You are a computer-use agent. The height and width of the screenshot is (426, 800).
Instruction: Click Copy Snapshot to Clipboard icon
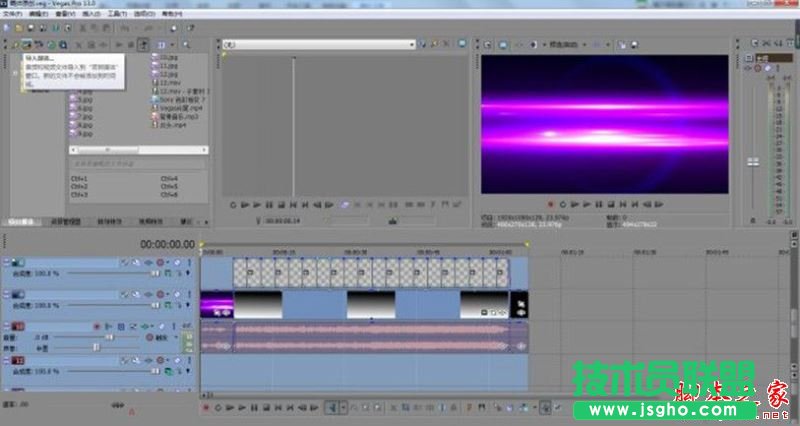point(622,45)
